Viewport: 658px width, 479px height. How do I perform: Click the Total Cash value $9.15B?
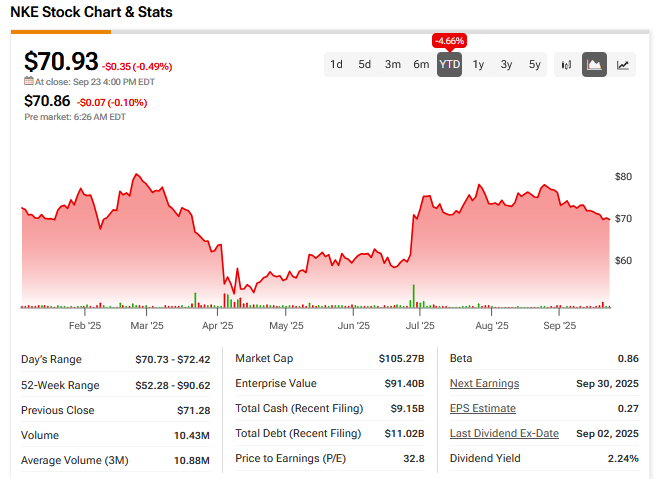click(407, 408)
